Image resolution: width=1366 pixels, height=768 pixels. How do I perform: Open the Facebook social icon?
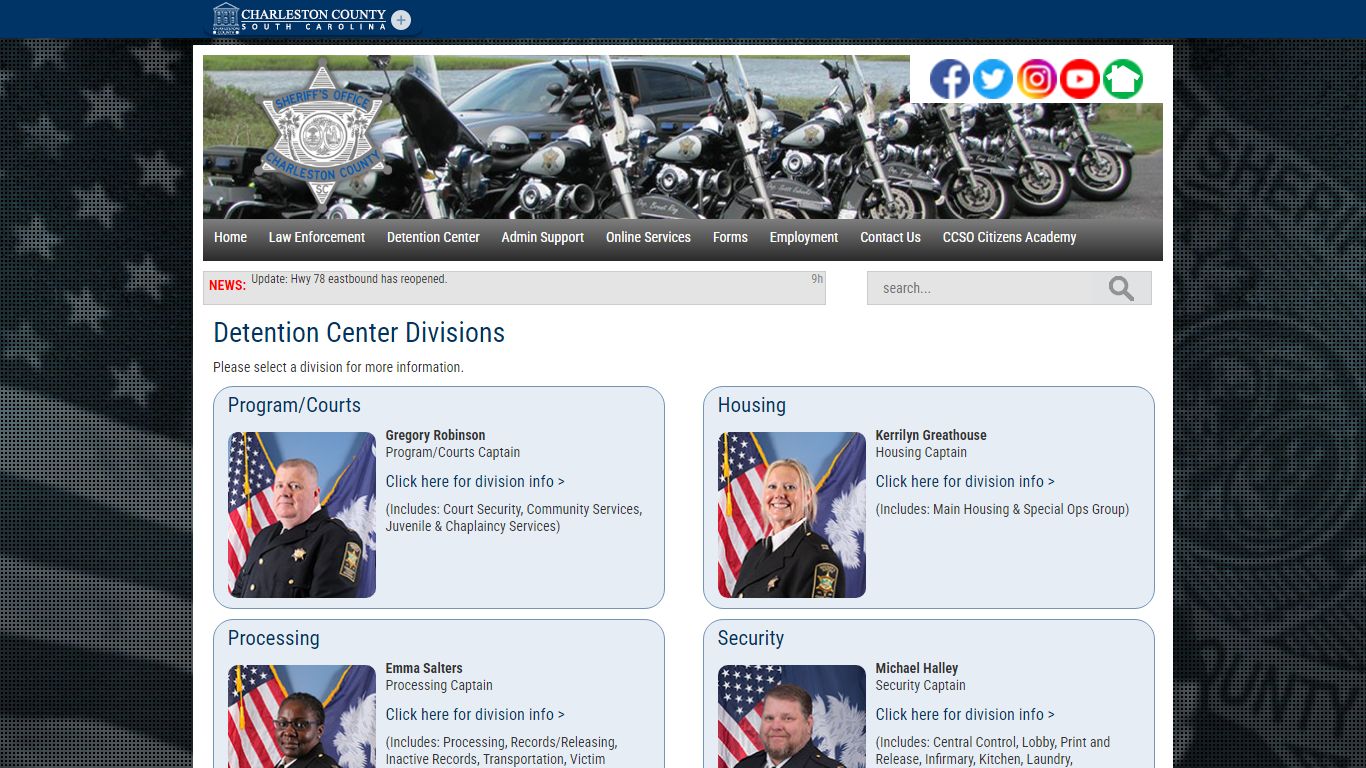949,79
